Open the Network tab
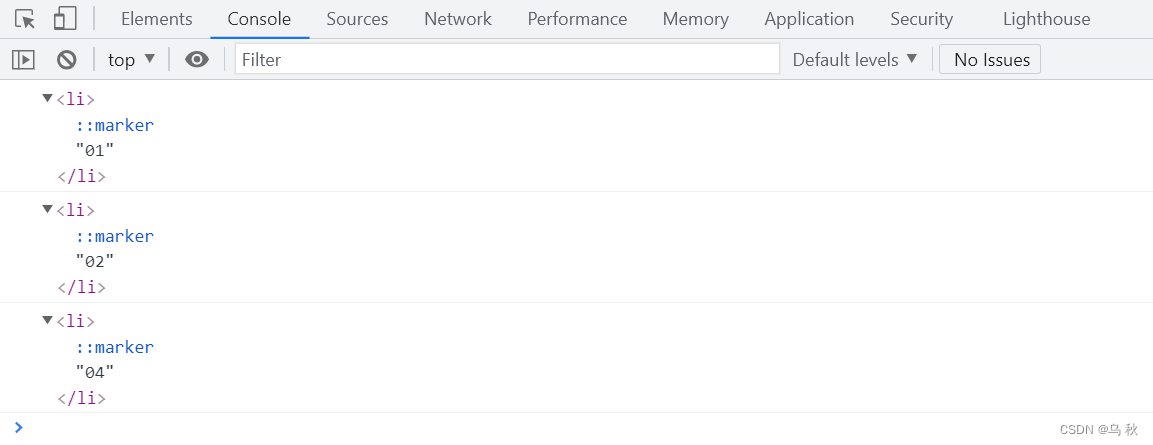 [x=458, y=19]
